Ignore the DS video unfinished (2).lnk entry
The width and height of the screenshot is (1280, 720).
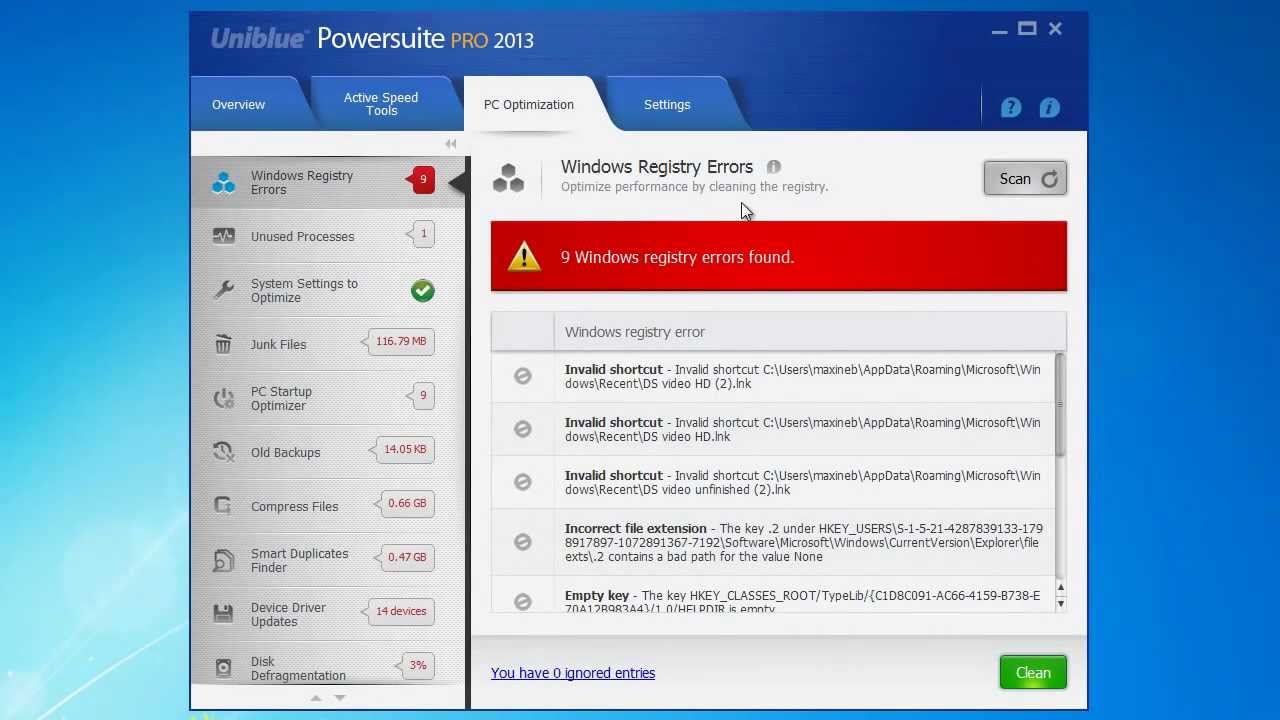[x=522, y=482]
